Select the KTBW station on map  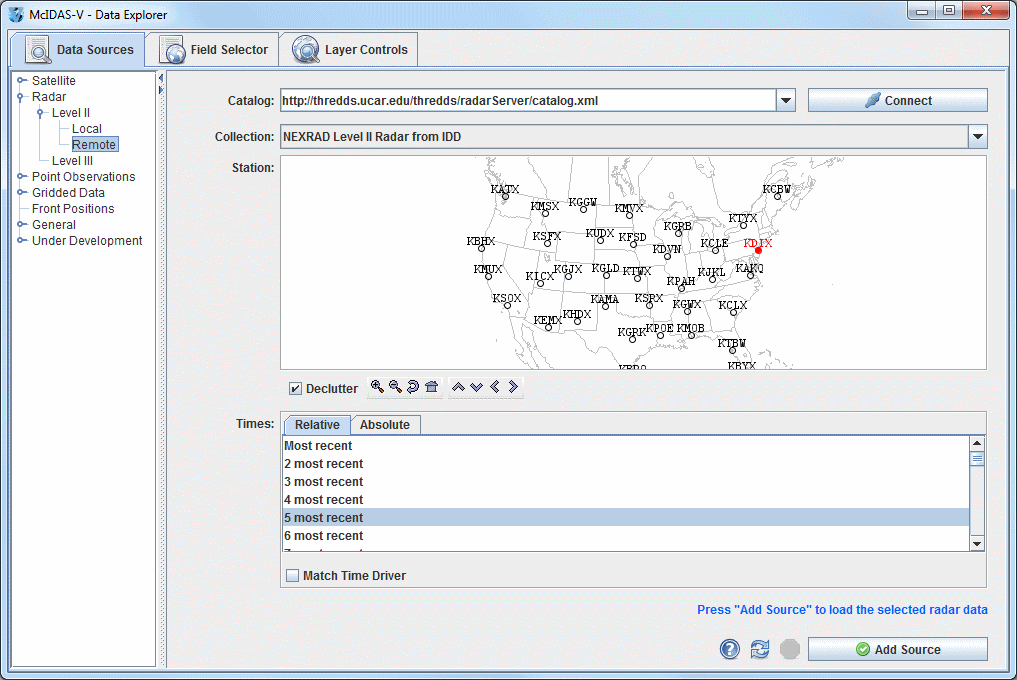coord(732,350)
